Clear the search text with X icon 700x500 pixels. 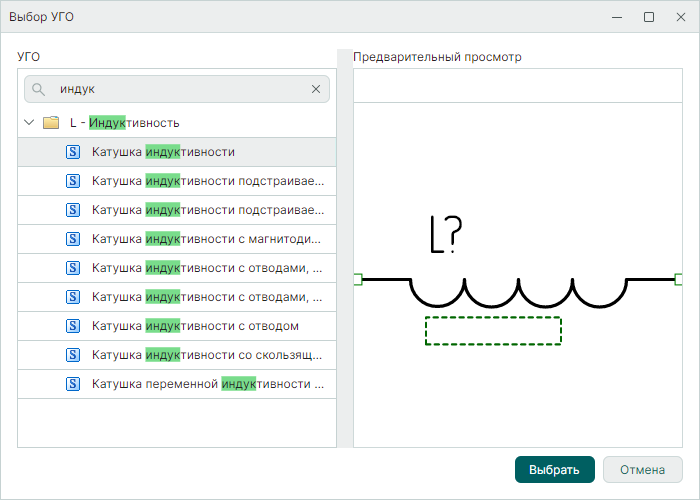point(316,89)
